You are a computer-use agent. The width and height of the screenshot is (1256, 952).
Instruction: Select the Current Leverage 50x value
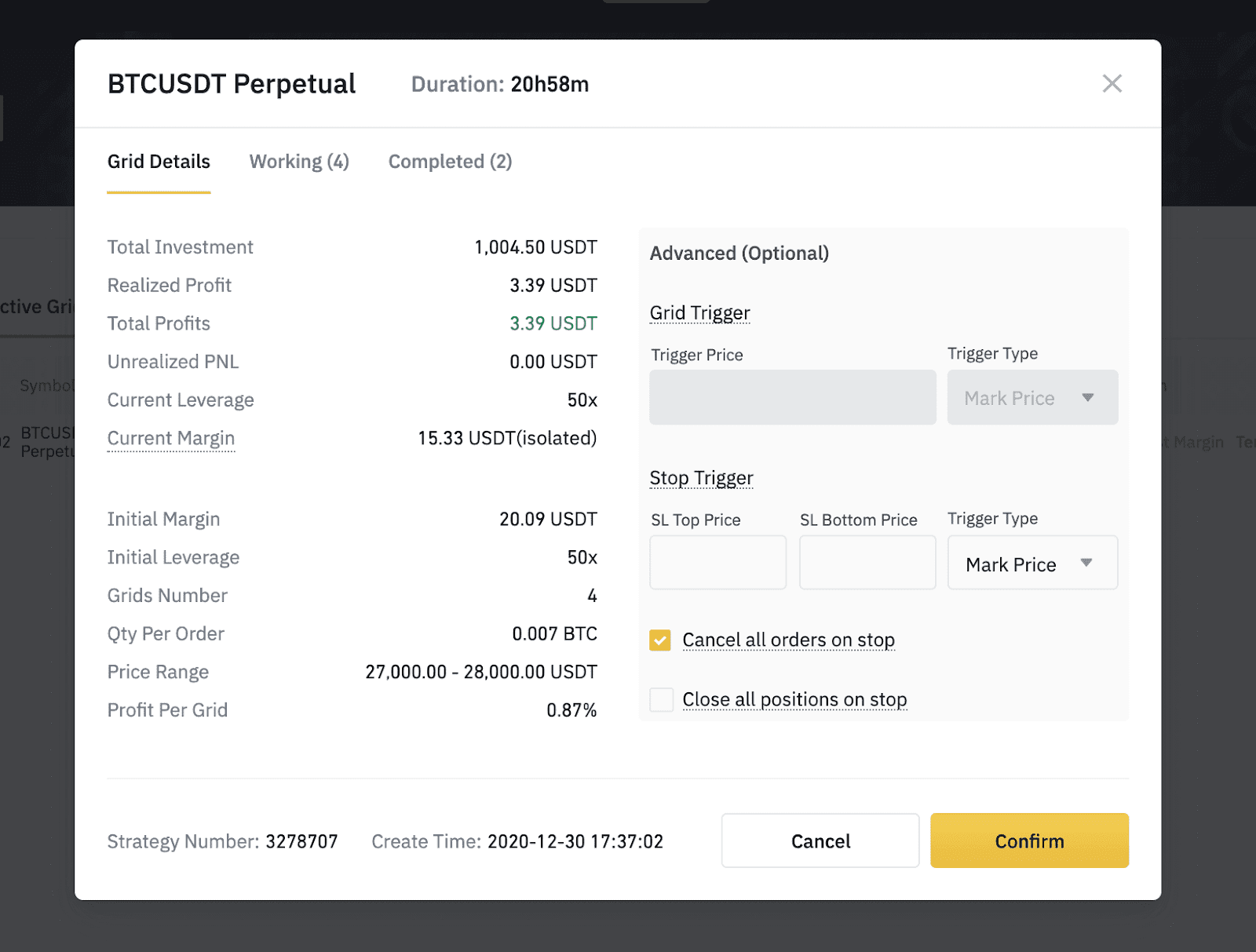(x=582, y=400)
